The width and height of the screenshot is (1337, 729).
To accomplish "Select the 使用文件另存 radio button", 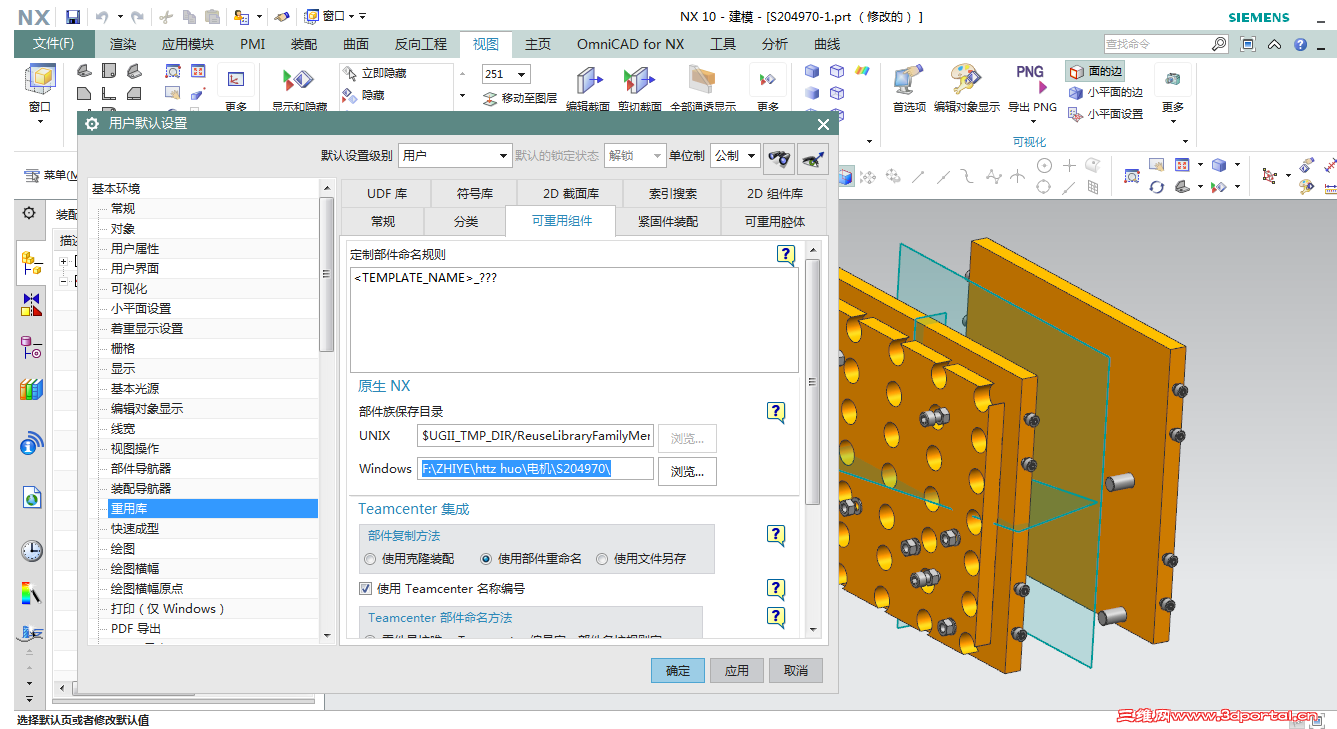I will pyautogui.click(x=602, y=559).
